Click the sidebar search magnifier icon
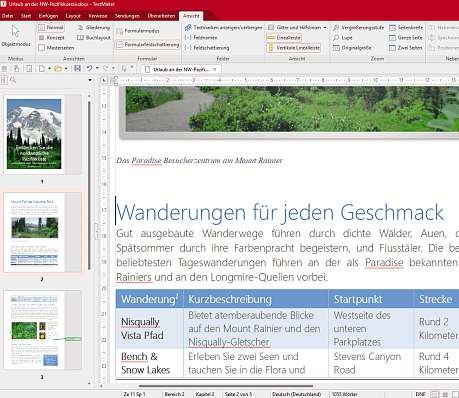 (x=13, y=80)
